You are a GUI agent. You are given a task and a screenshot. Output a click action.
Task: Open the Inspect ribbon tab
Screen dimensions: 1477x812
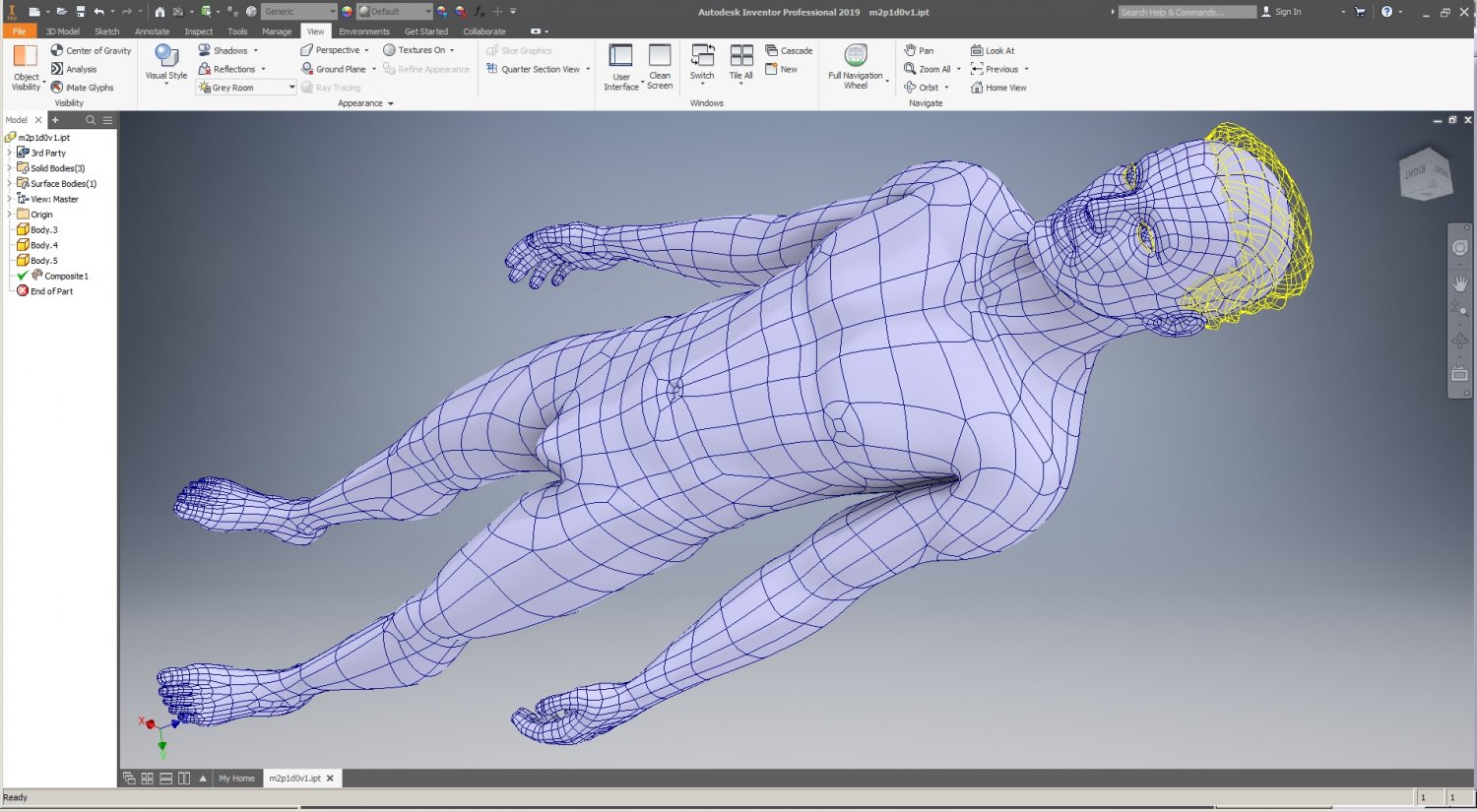coord(198,31)
